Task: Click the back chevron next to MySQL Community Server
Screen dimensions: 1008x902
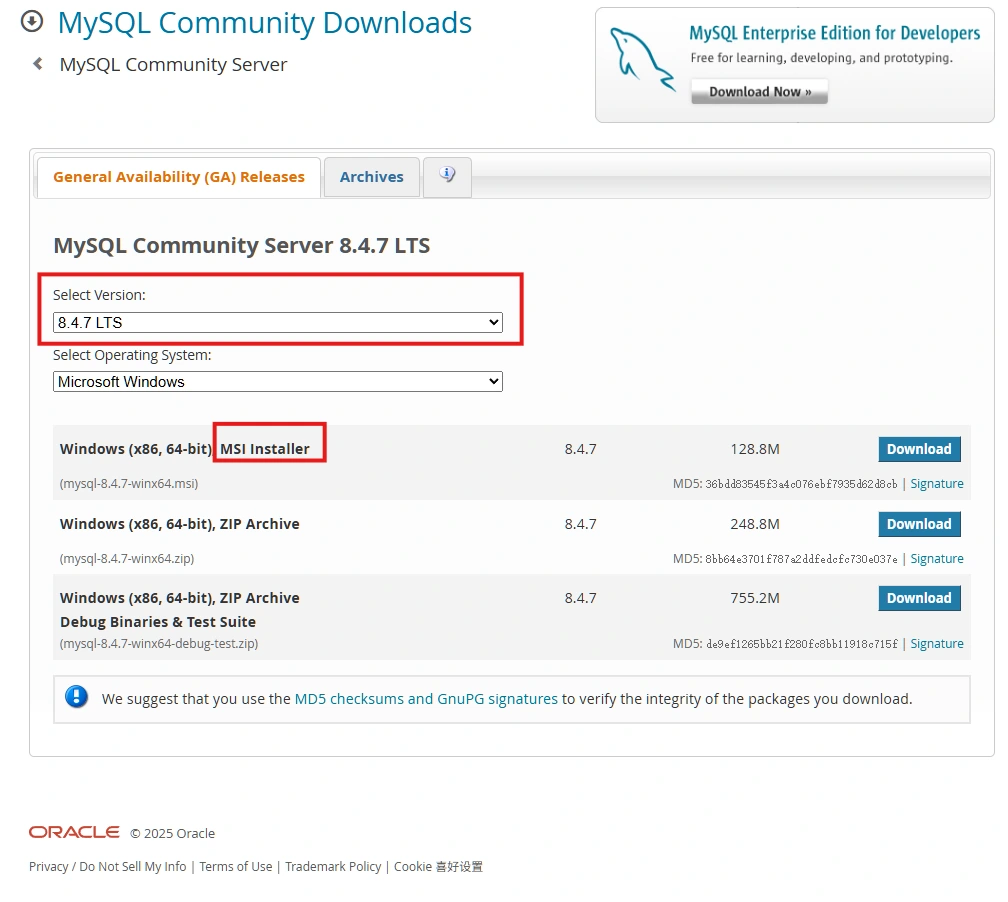Action: [38, 64]
